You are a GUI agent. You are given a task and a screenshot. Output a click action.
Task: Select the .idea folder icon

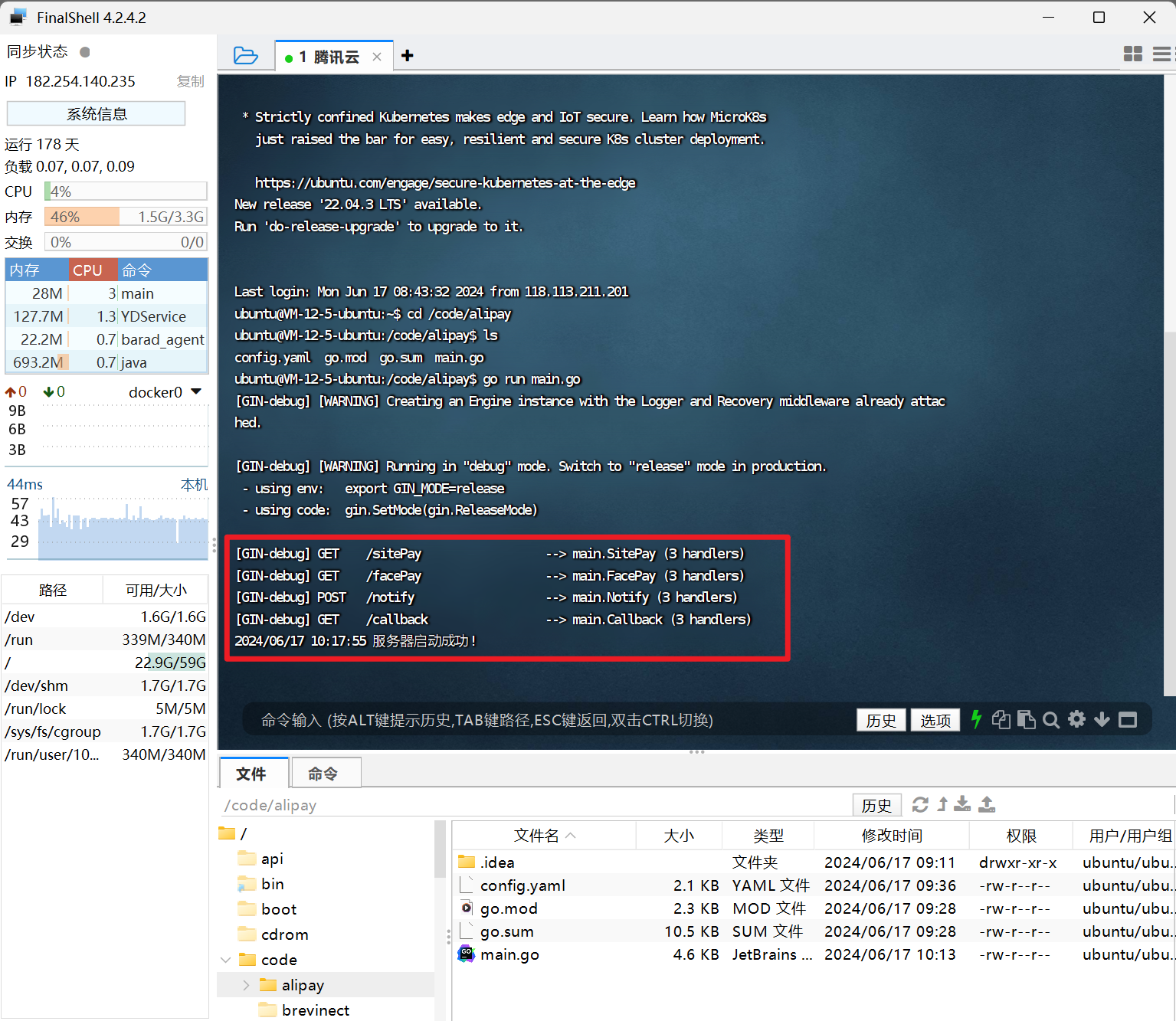(467, 862)
